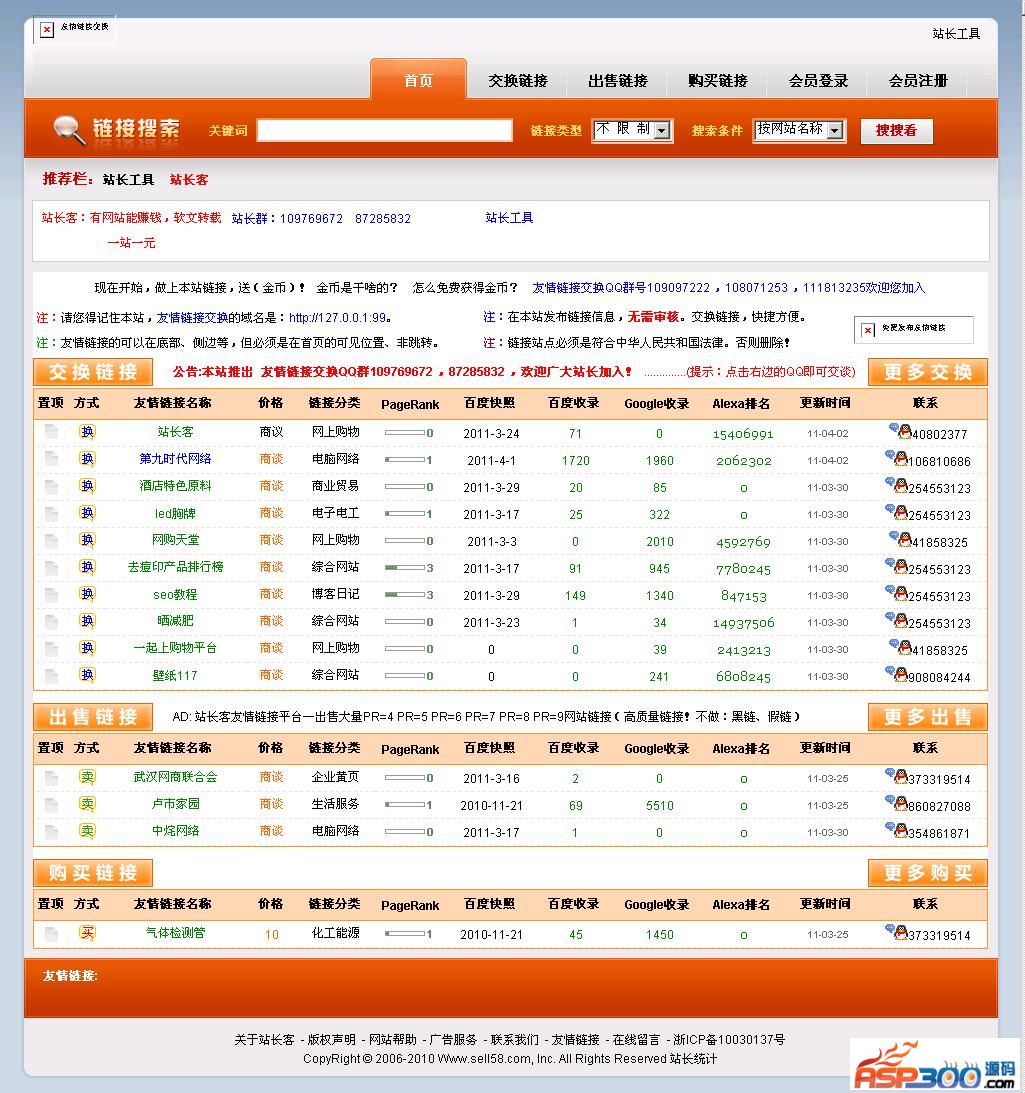Click Alexa rank 15406991 in 站长客 row
The width and height of the screenshot is (1025, 1093).
tap(743, 434)
